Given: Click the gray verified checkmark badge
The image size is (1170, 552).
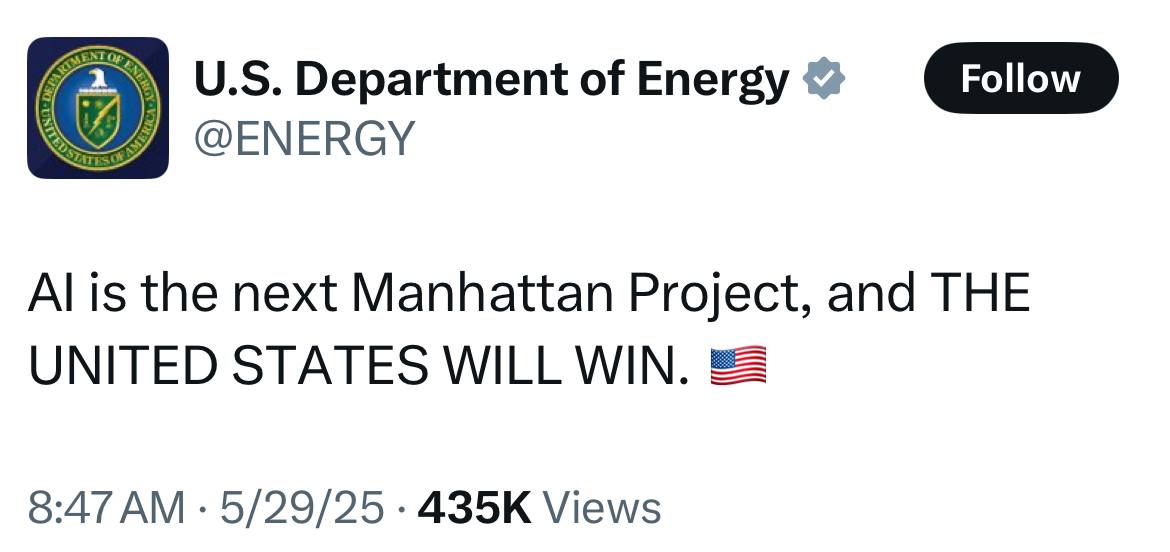Looking at the screenshot, I should point(824,79).
